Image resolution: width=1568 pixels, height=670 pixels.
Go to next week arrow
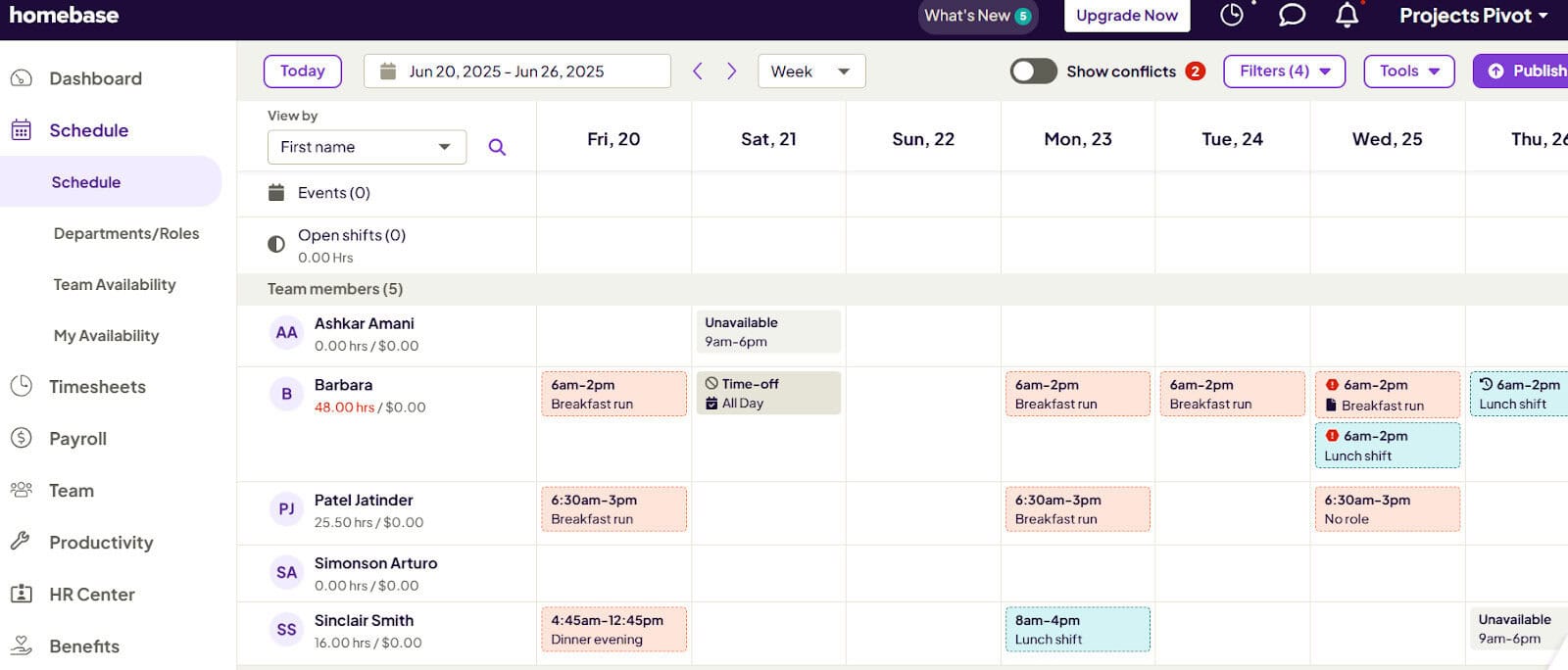point(731,71)
